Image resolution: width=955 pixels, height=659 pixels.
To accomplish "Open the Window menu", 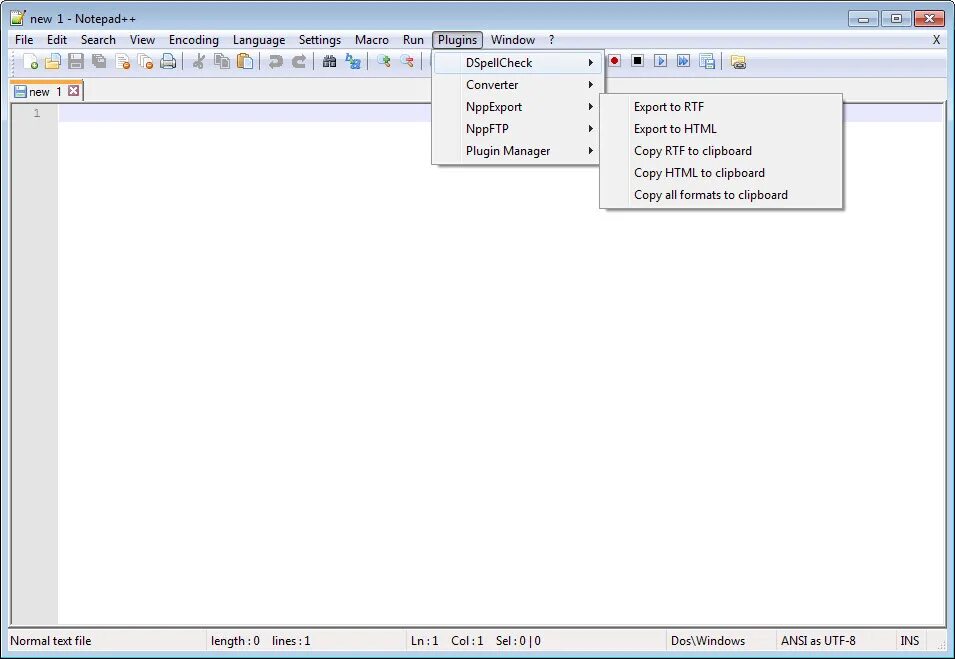I will coord(513,40).
